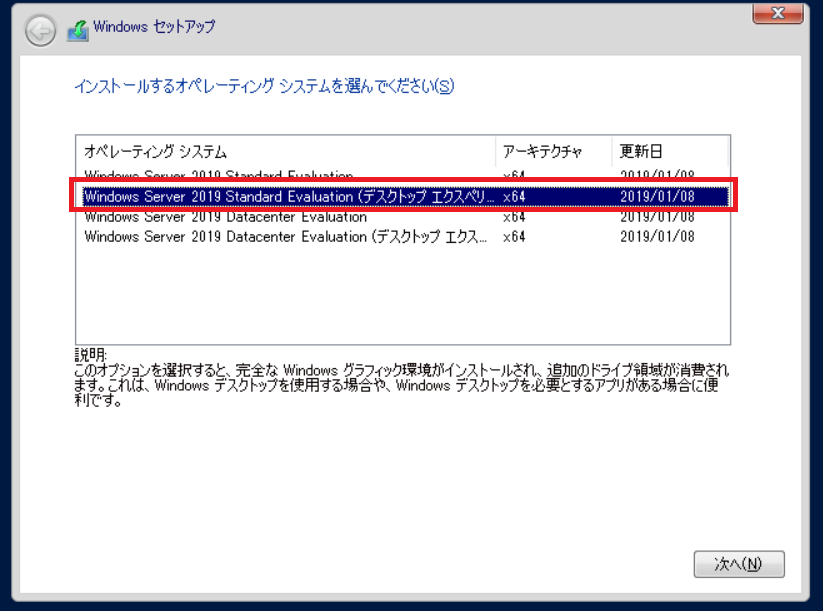Select Datacenter Evaluation (デスクトップ エクス...) row
Screen dimensions: 823x611
[405, 237]
